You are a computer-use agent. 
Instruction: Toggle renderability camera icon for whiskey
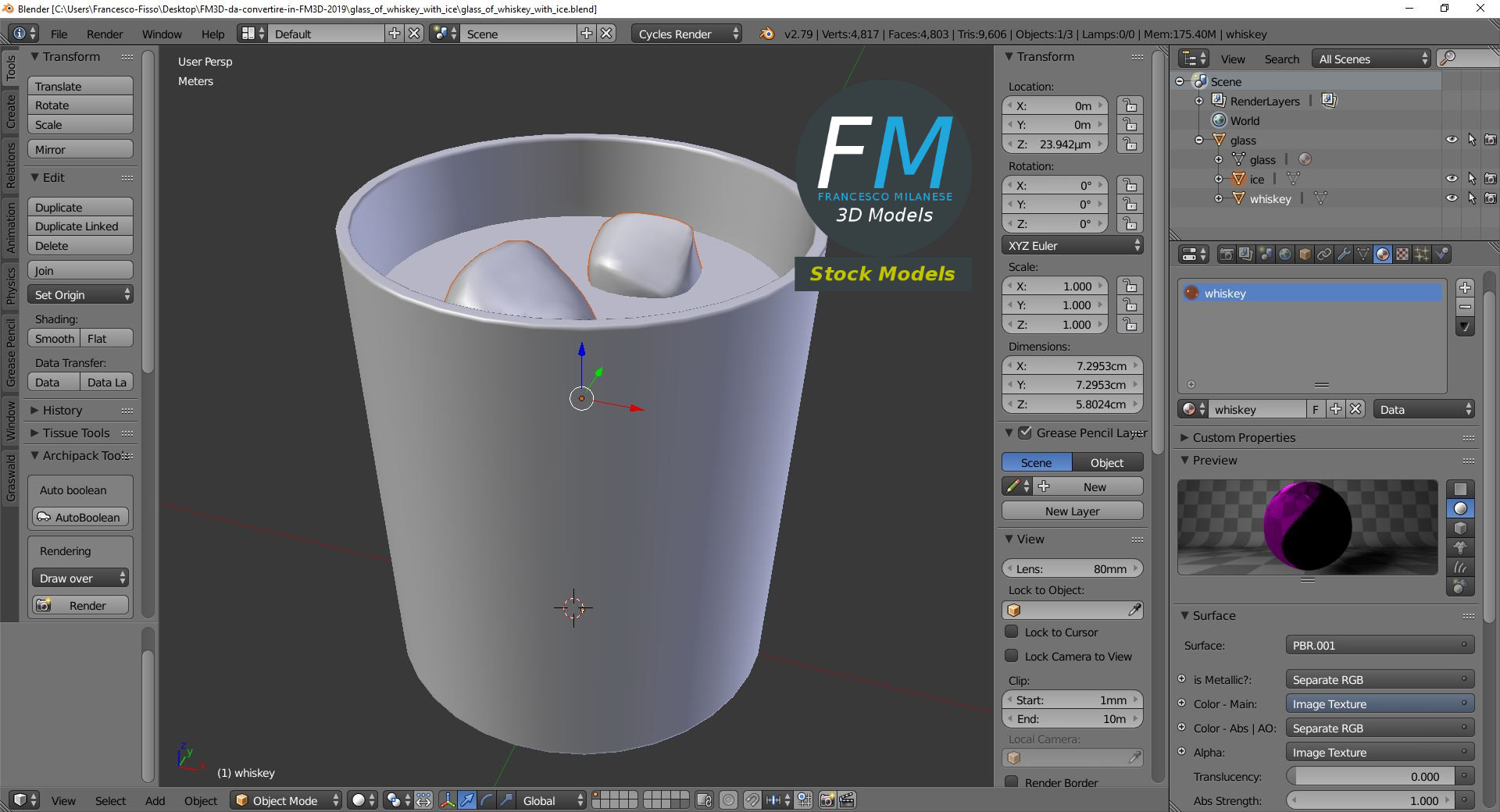(x=1491, y=198)
